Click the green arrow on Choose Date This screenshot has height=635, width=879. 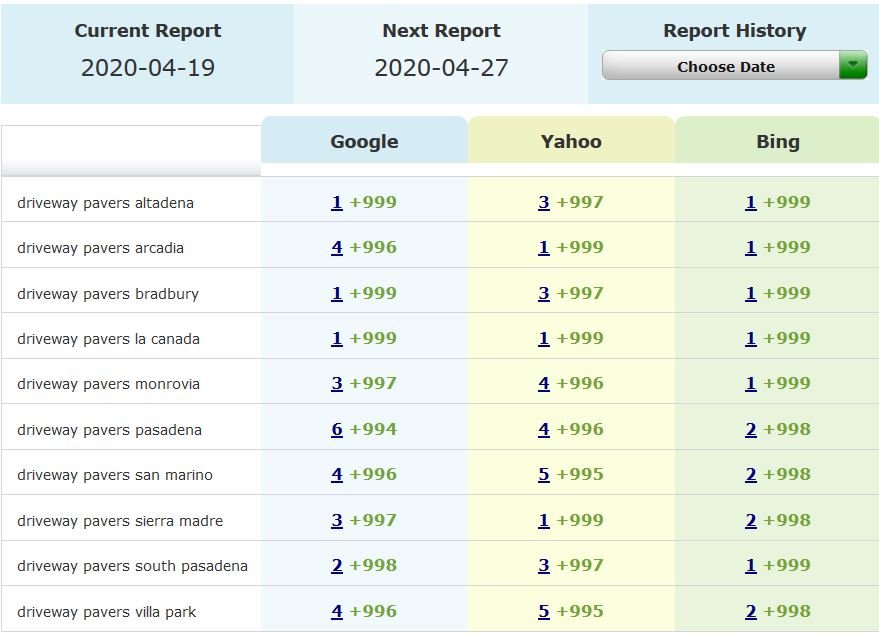click(853, 66)
